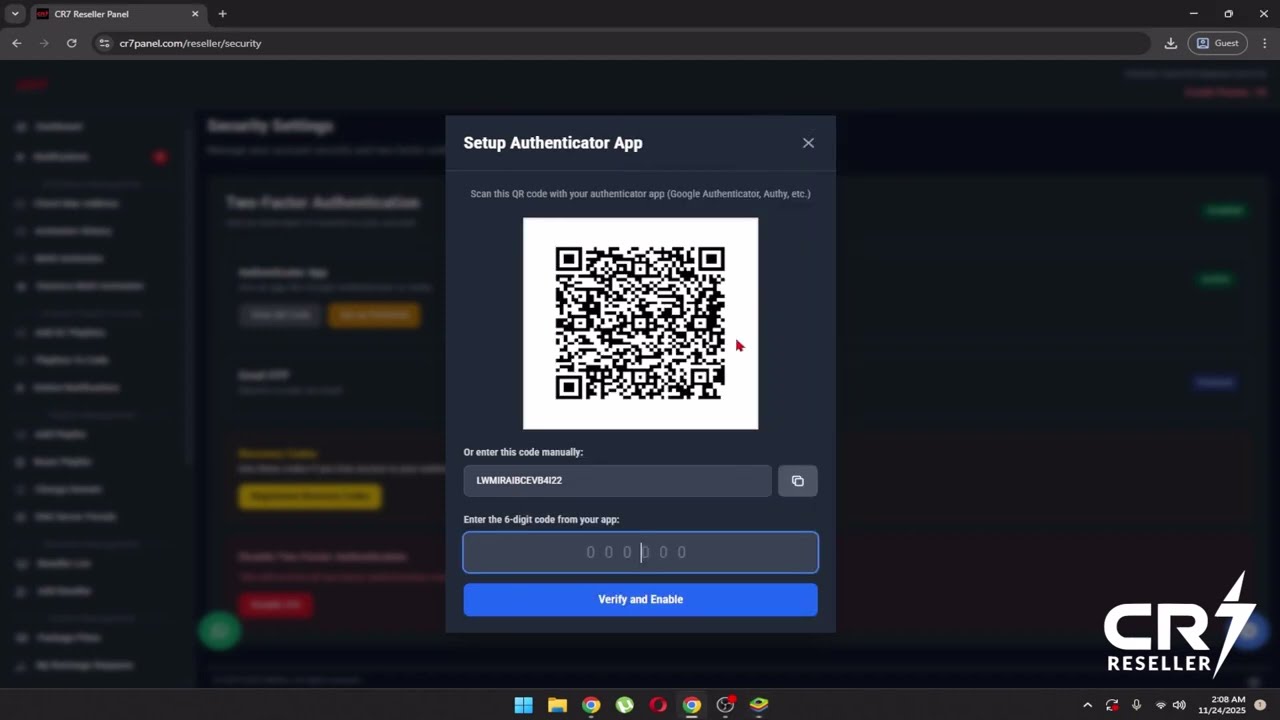1280x720 pixels.
Task: Open the browser downloads icon
Action: click(x=1170, y=43)
